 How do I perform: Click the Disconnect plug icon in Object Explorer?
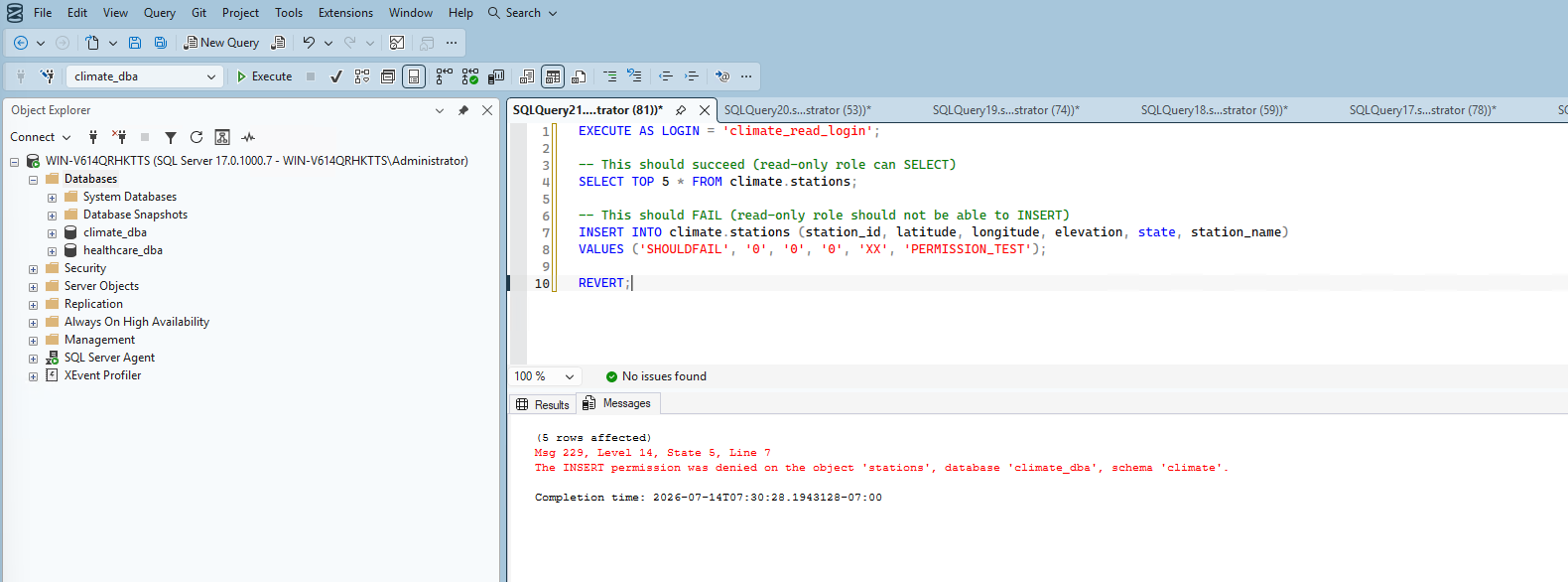(119, 137)
